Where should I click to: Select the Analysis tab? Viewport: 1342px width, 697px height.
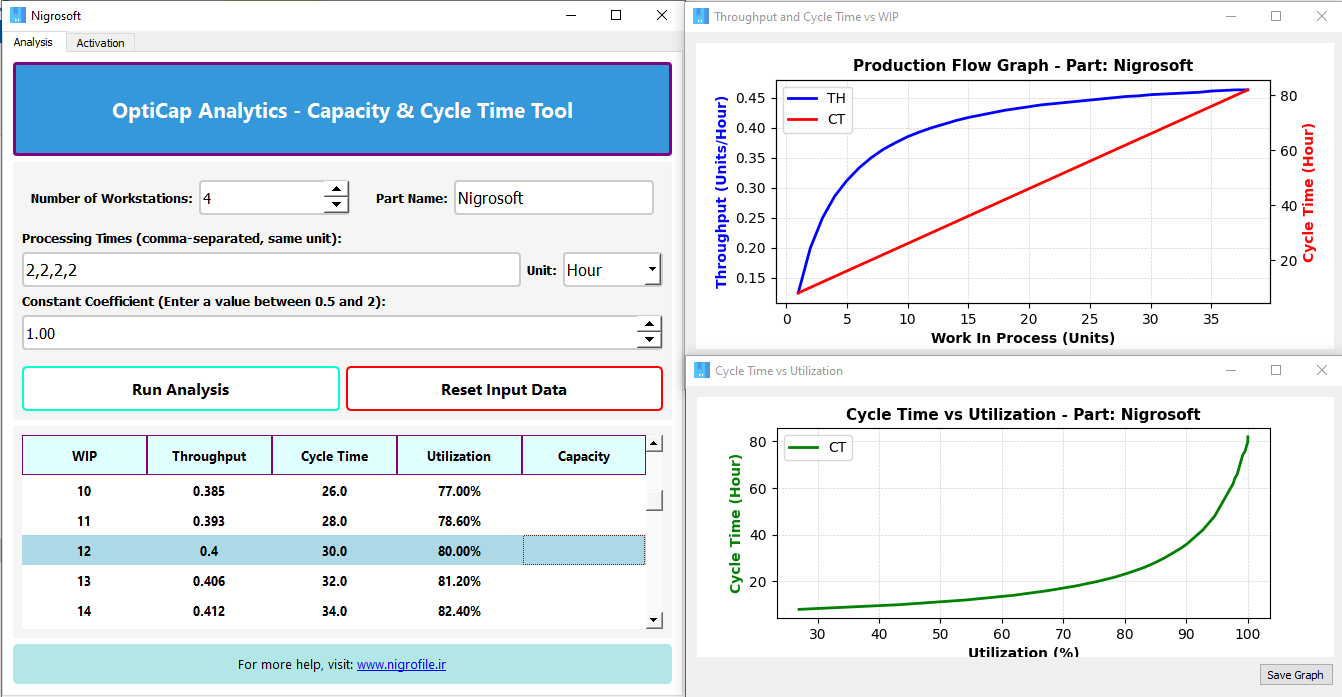pyautogui.click(x=33, y=43)
